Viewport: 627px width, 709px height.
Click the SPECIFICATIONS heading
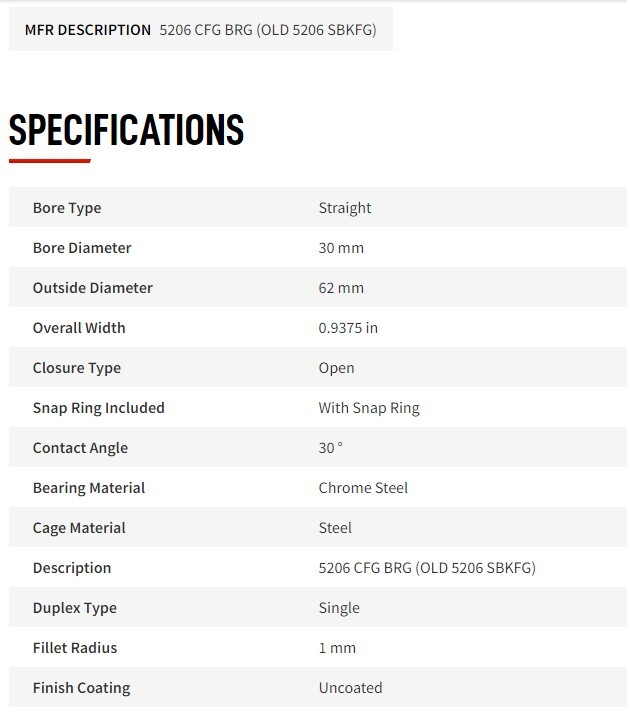[x=127, y=130]
